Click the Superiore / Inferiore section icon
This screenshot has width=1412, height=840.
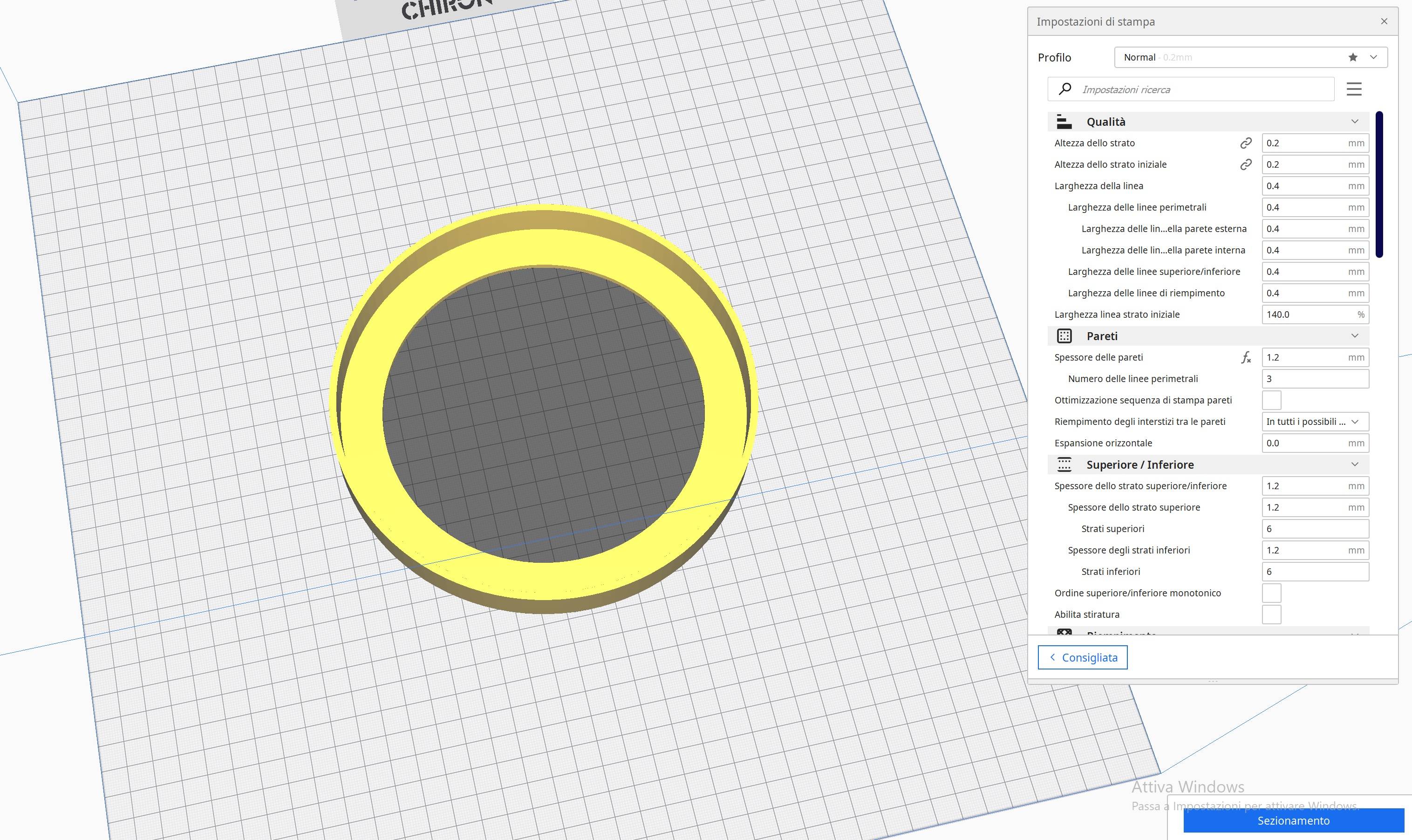(1064, 464)
